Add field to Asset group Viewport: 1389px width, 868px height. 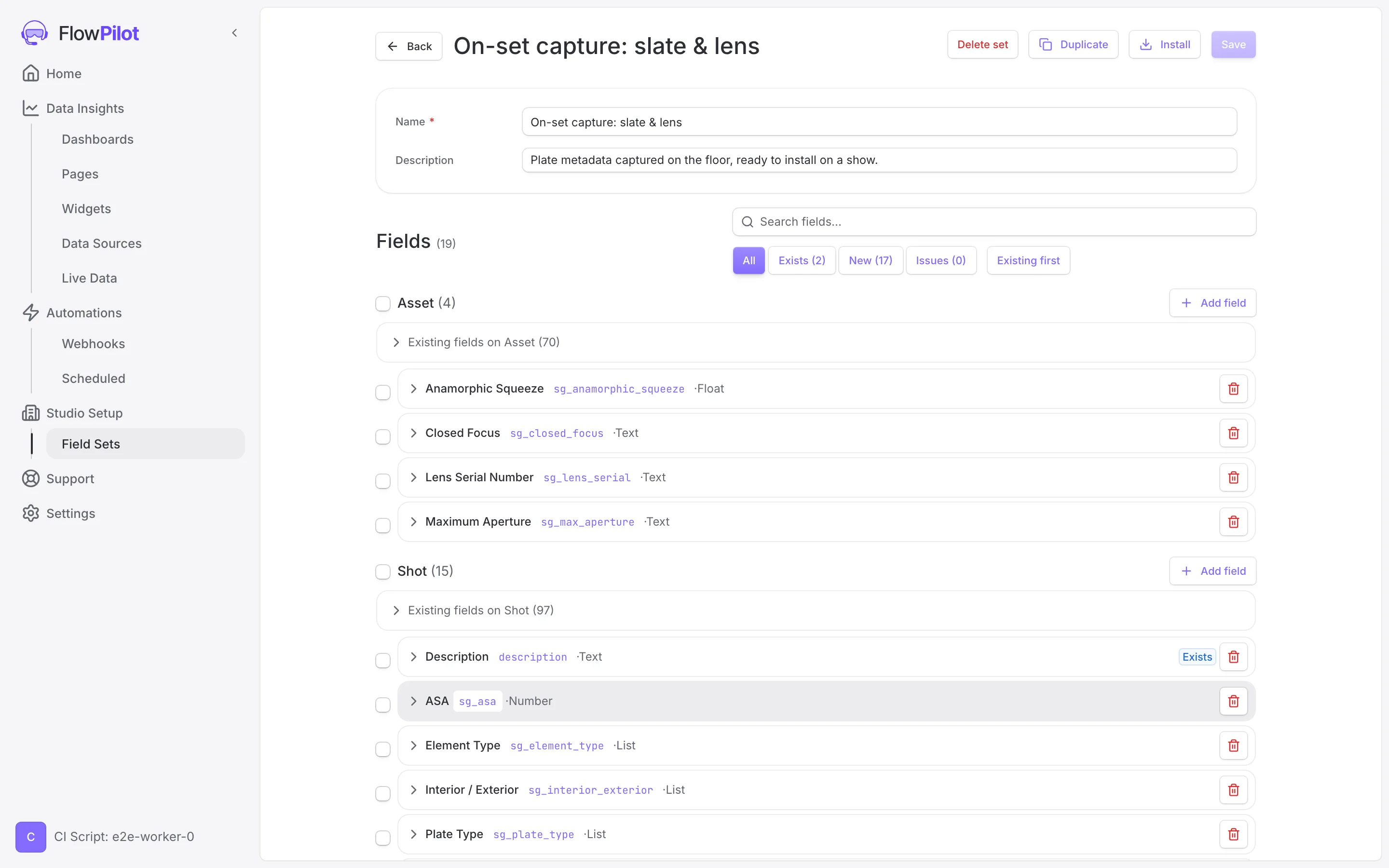[x=1212, y=302]
